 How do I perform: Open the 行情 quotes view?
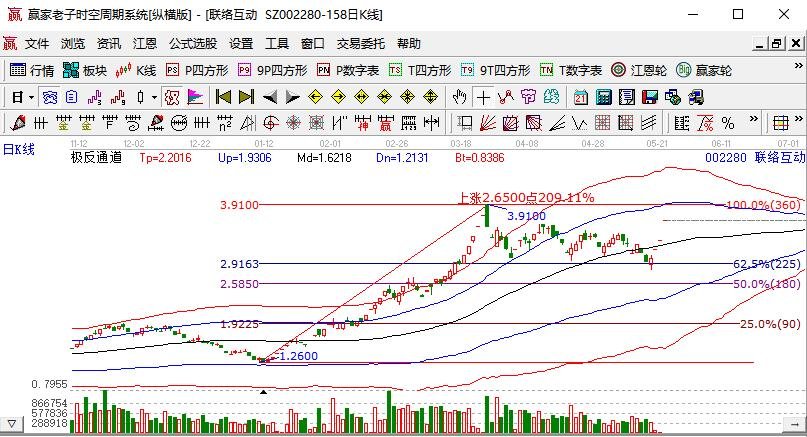(x=32, y=70)
